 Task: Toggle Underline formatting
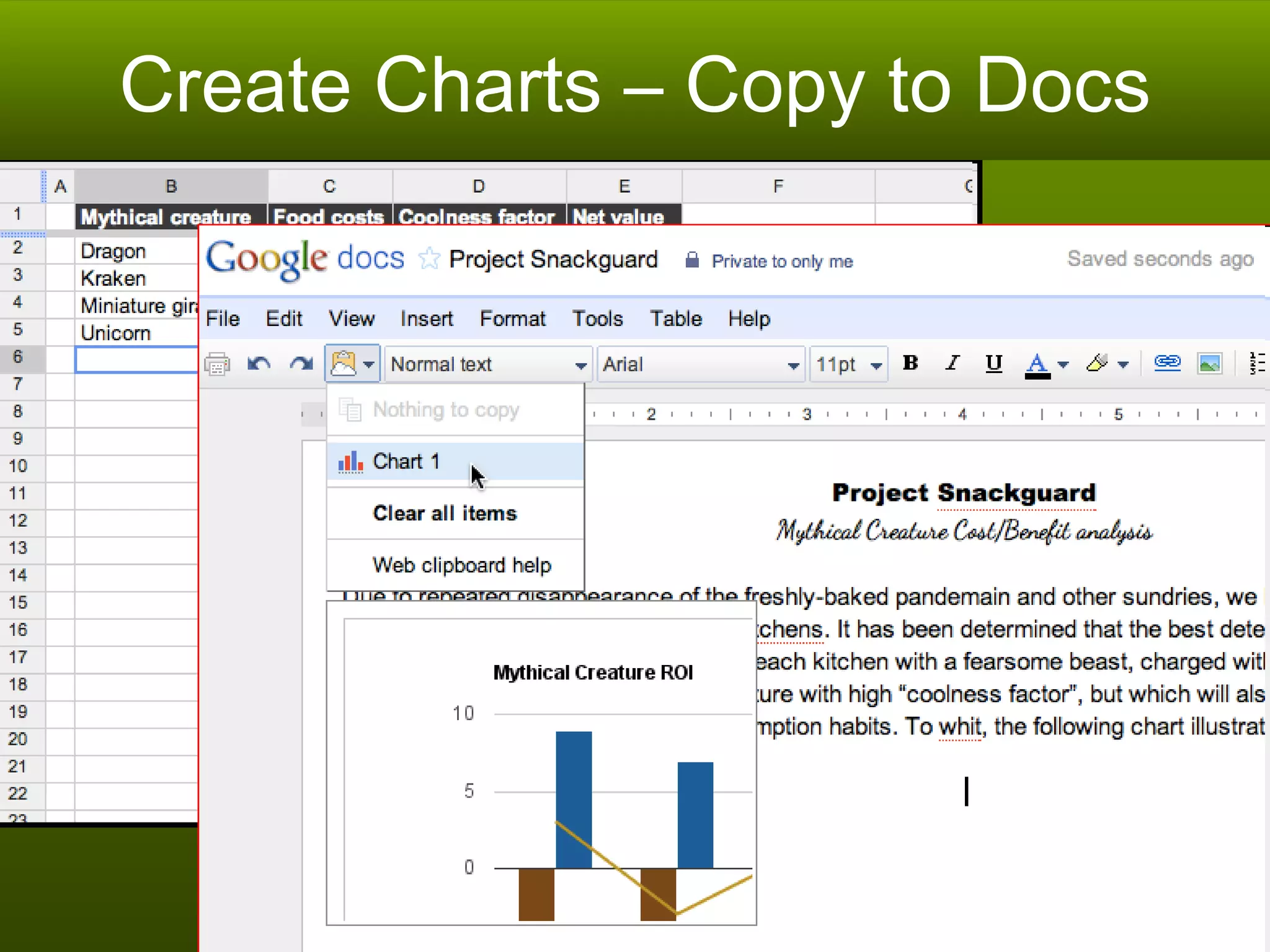click(994, 363)
